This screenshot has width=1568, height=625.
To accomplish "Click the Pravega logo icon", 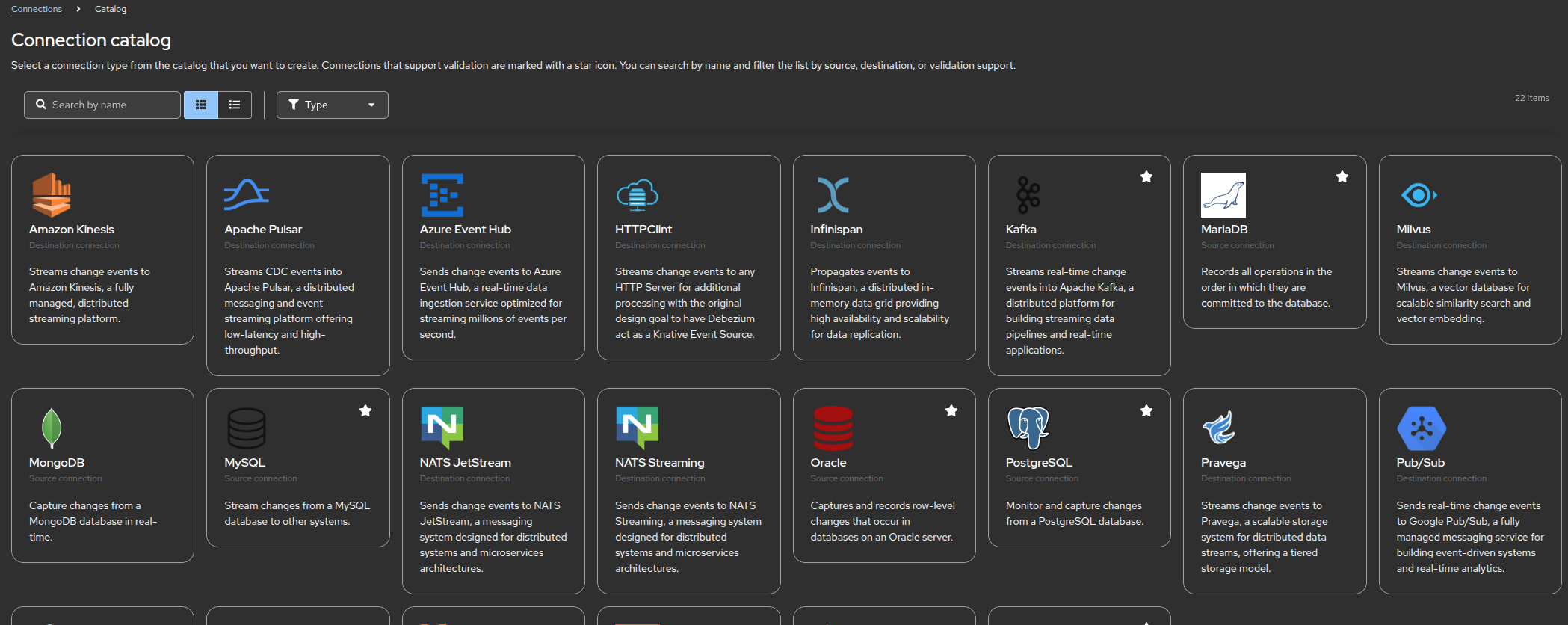I will 1219,428.
